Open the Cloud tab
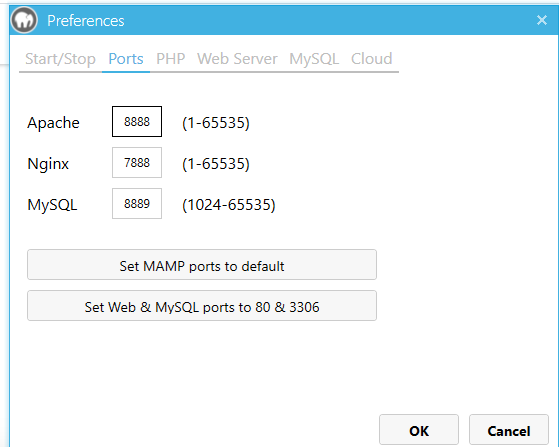Image resolution: width=559 pixels, height=447 pixels. [371, 59]
